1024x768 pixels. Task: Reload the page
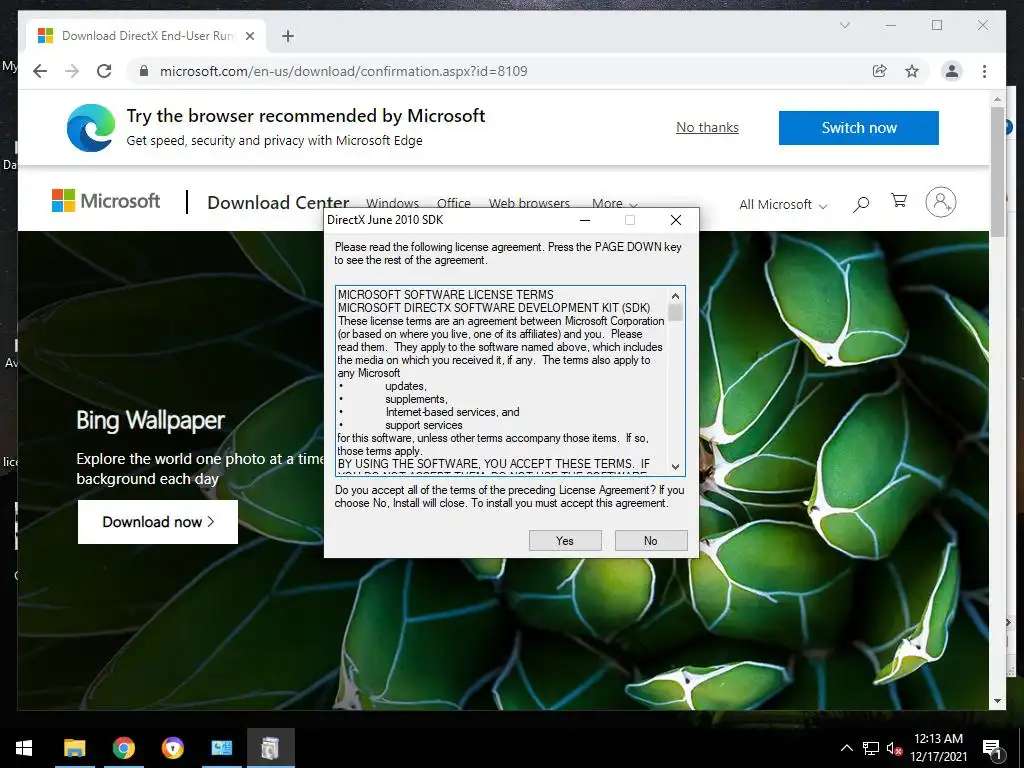(104, 71)
